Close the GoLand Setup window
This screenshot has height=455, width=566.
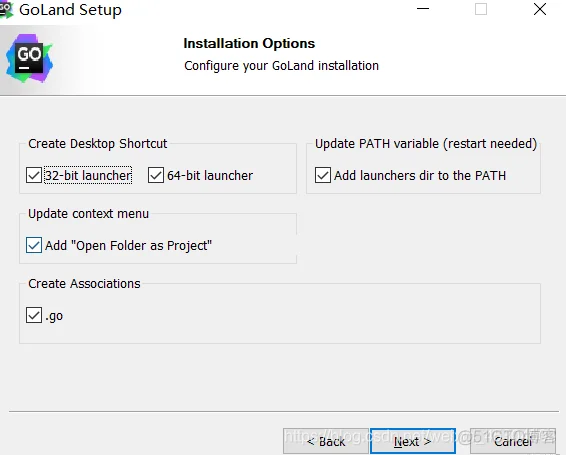(x=540, y=9)
